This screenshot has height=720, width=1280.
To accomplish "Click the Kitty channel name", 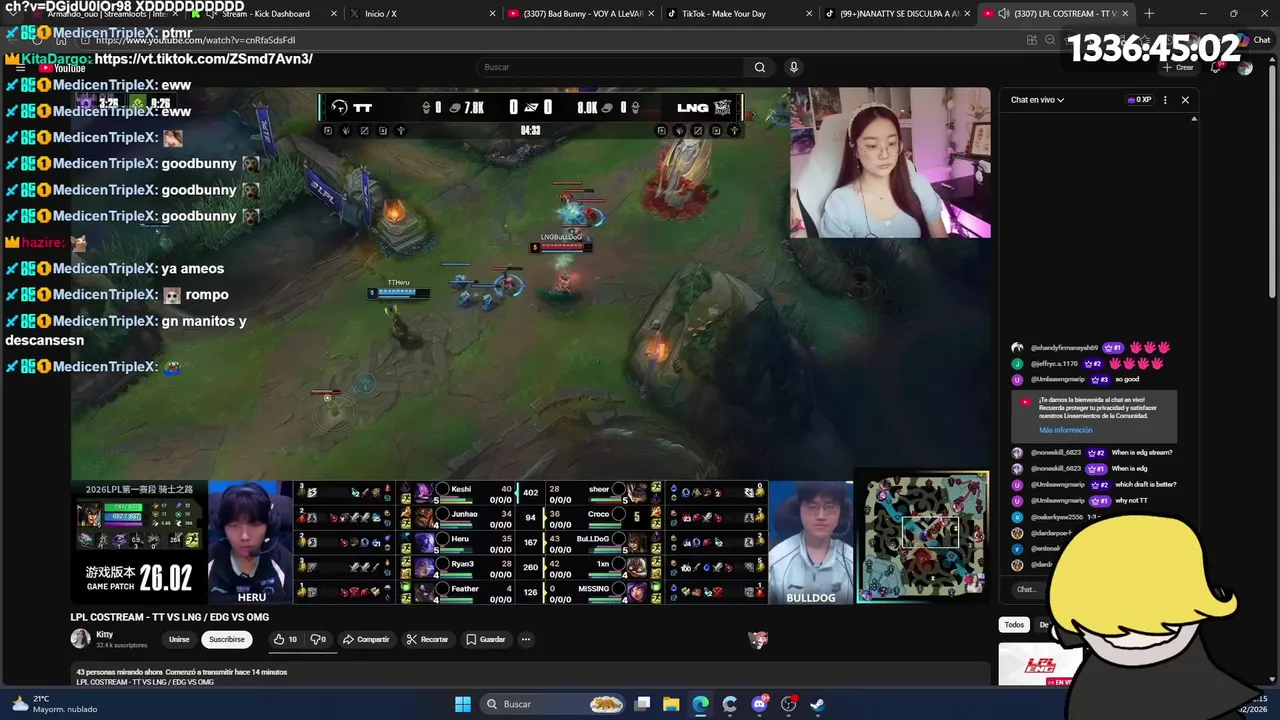I will pyautogui.click(x=104, y=634).
